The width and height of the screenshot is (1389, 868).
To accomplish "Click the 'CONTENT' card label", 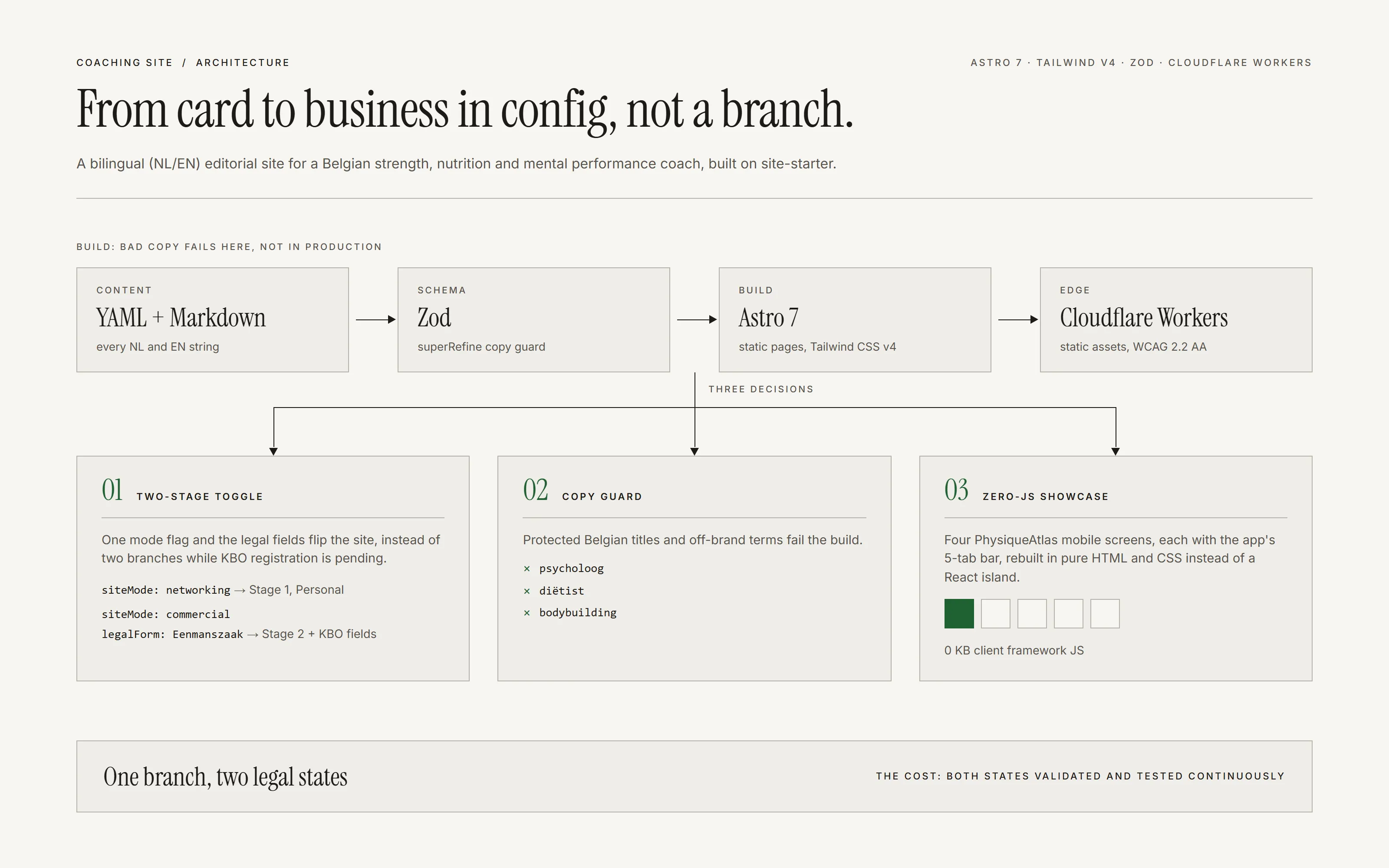I will (x=124, y=290).
